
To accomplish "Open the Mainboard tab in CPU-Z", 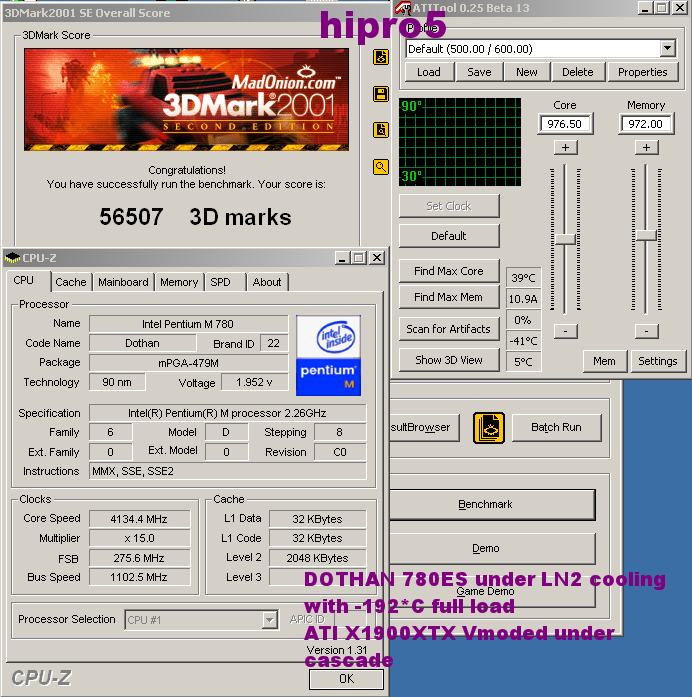I will click(123, 282).
